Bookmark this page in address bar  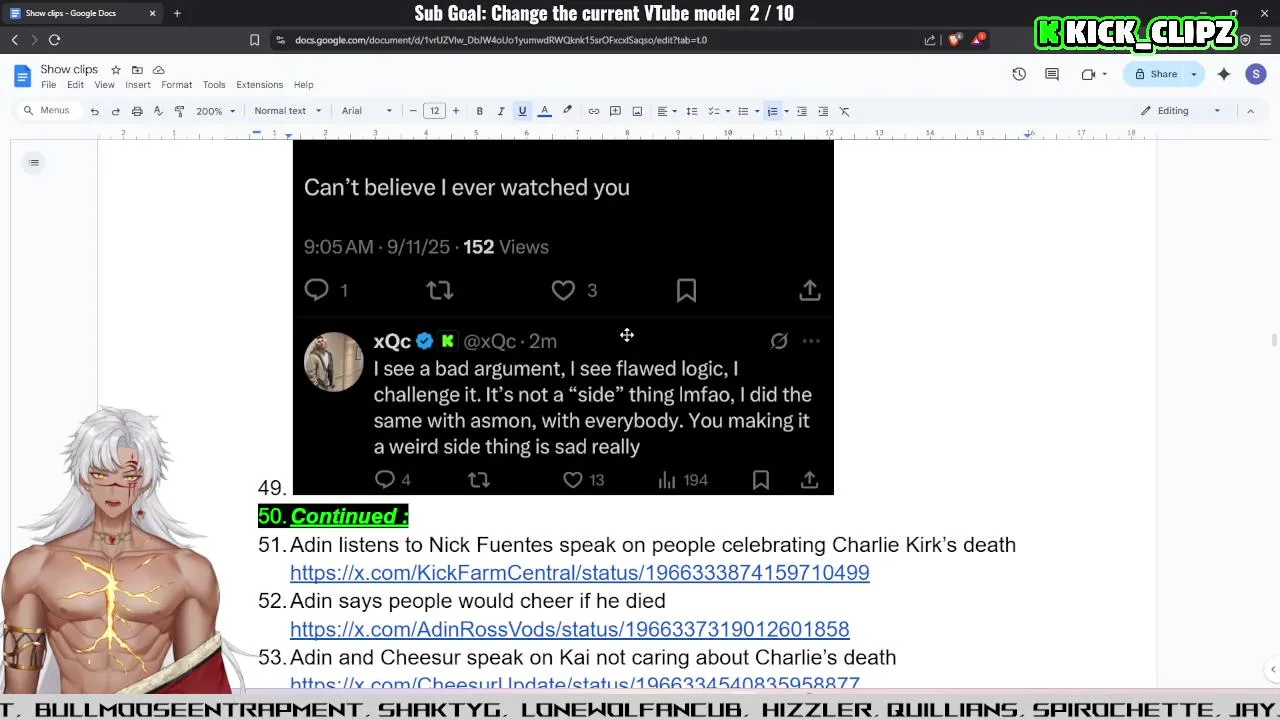[254, 40]
